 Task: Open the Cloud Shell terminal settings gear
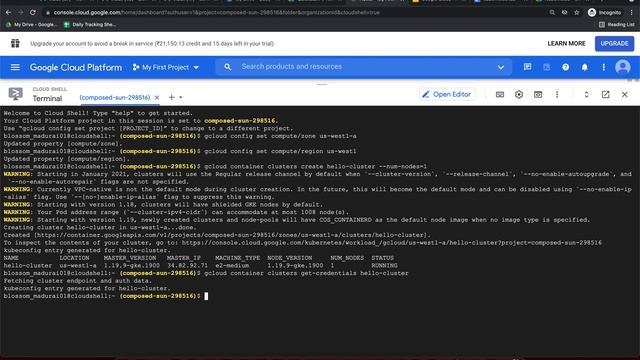(x=519, y=94)
